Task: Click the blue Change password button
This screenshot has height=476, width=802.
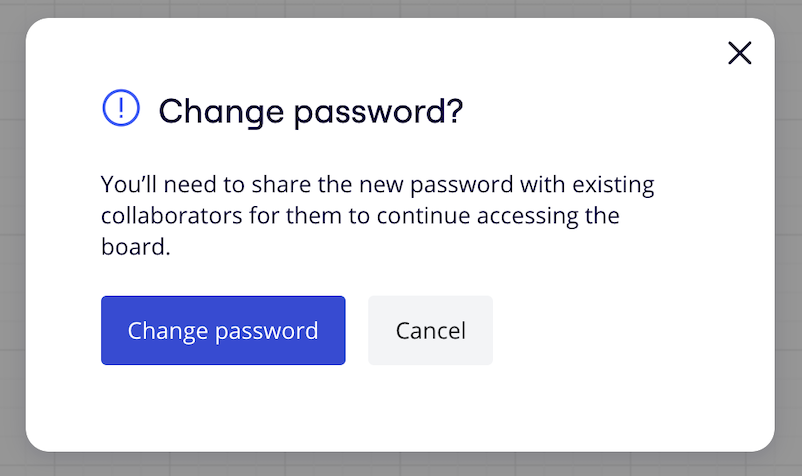Action: click(223, 330)
